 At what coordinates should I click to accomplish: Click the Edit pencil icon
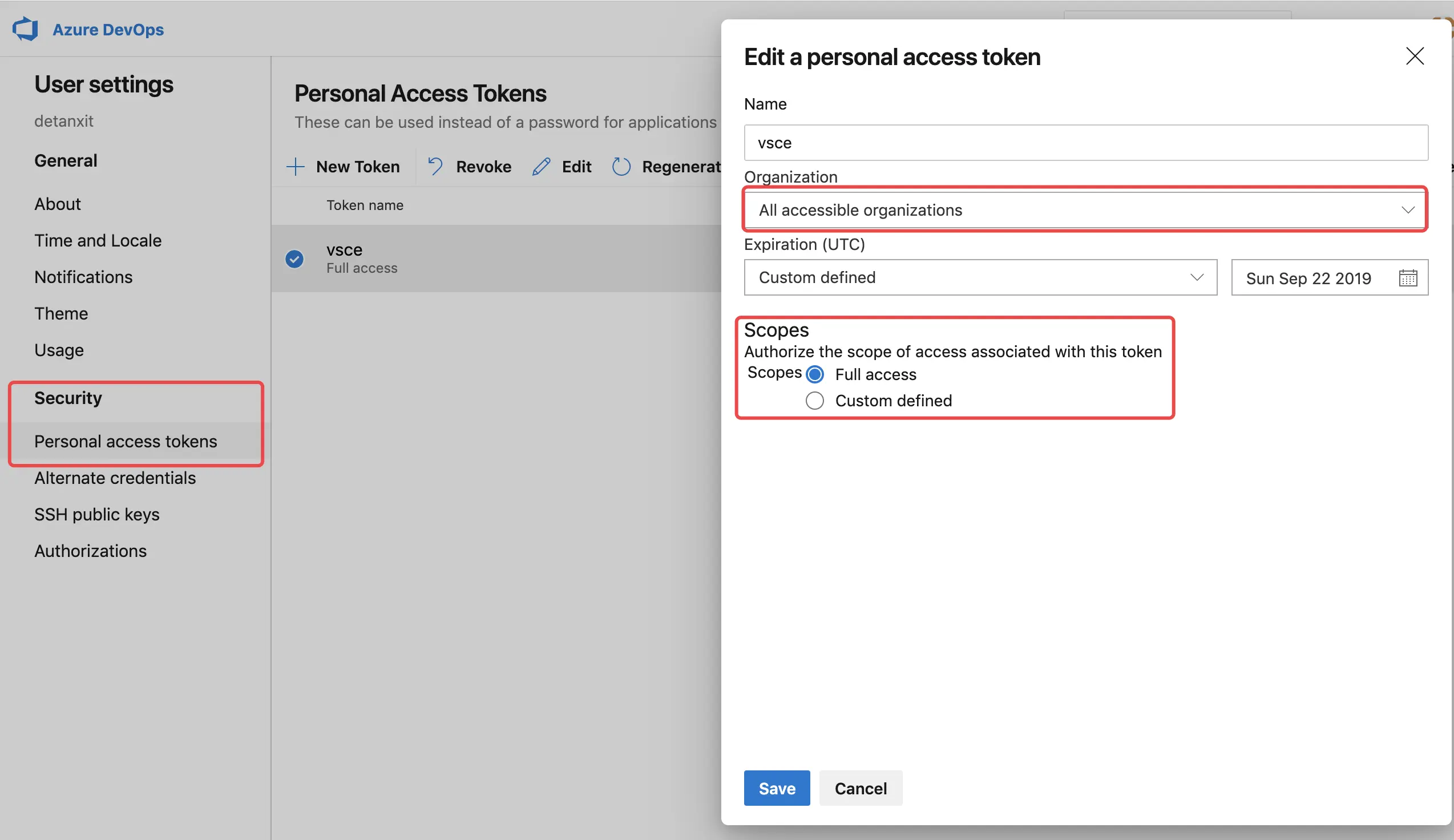[x=541, y=167]
